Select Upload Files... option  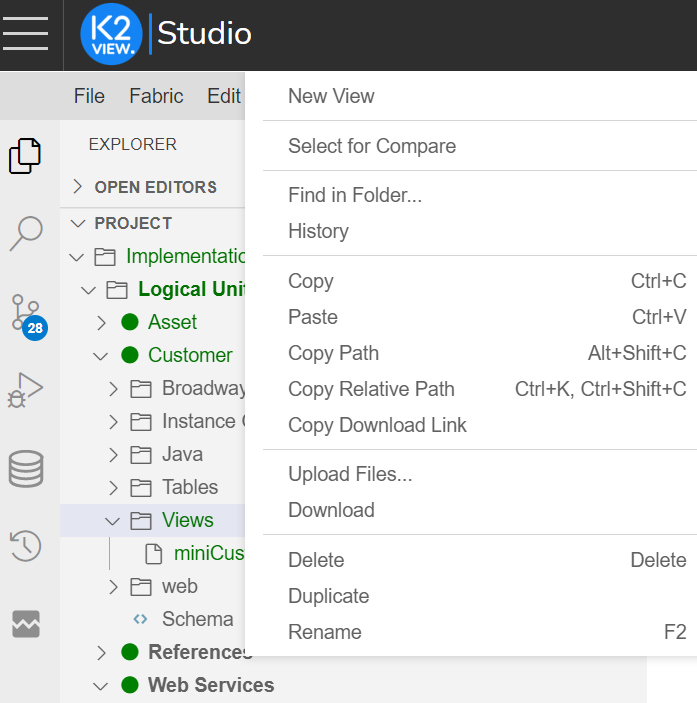click(350, 474)
